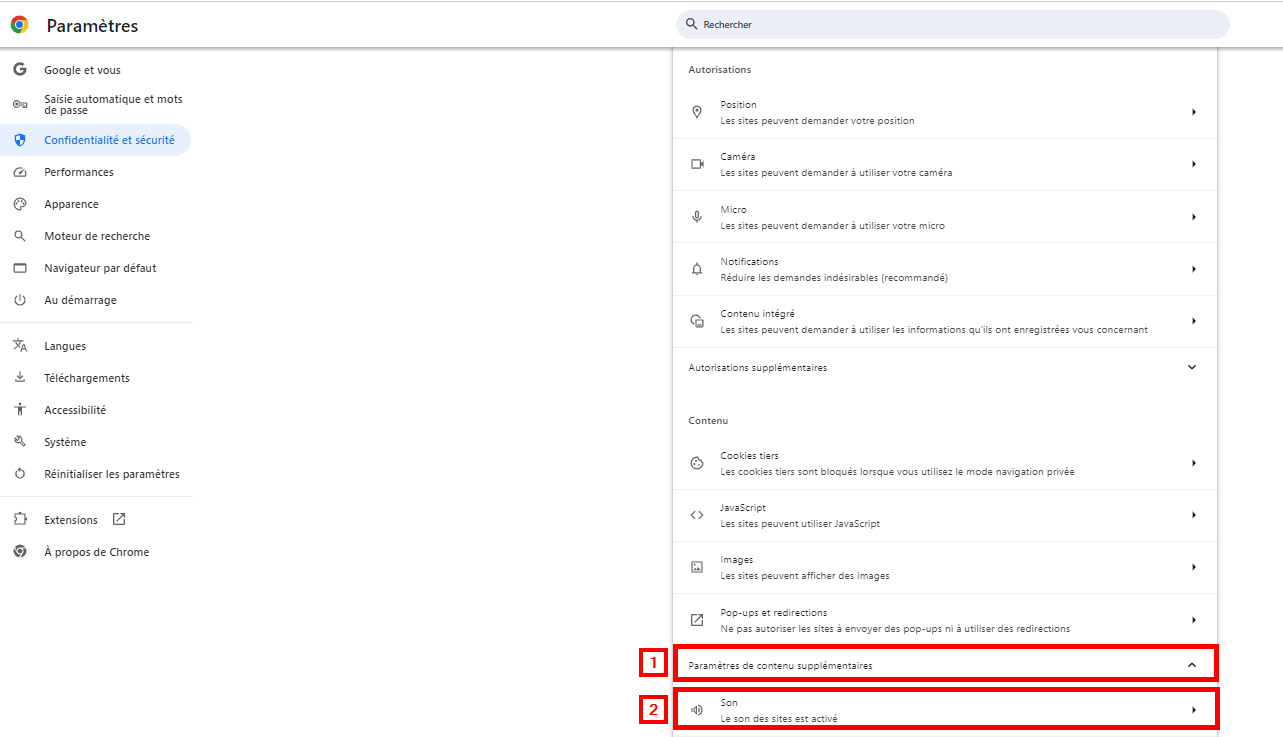Image resolution: width=1283 pixels, height=737 pixels.
Task: Click the Rechercher settings search field
Action: (x=952, y=24)
